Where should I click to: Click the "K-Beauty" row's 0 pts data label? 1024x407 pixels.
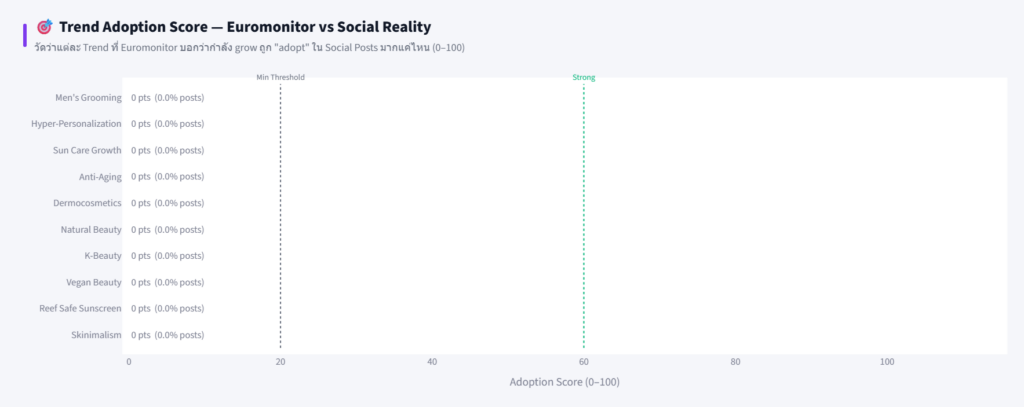pyautogui.click(x=167, y=256)
